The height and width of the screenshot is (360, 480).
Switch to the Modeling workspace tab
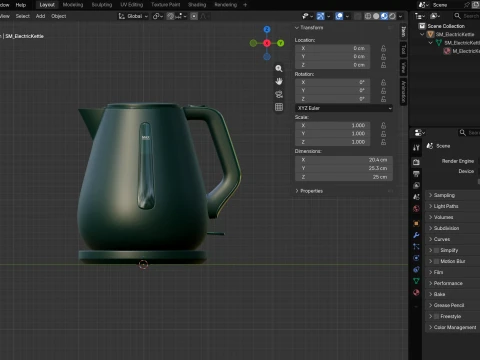click(x=73, y=5)
